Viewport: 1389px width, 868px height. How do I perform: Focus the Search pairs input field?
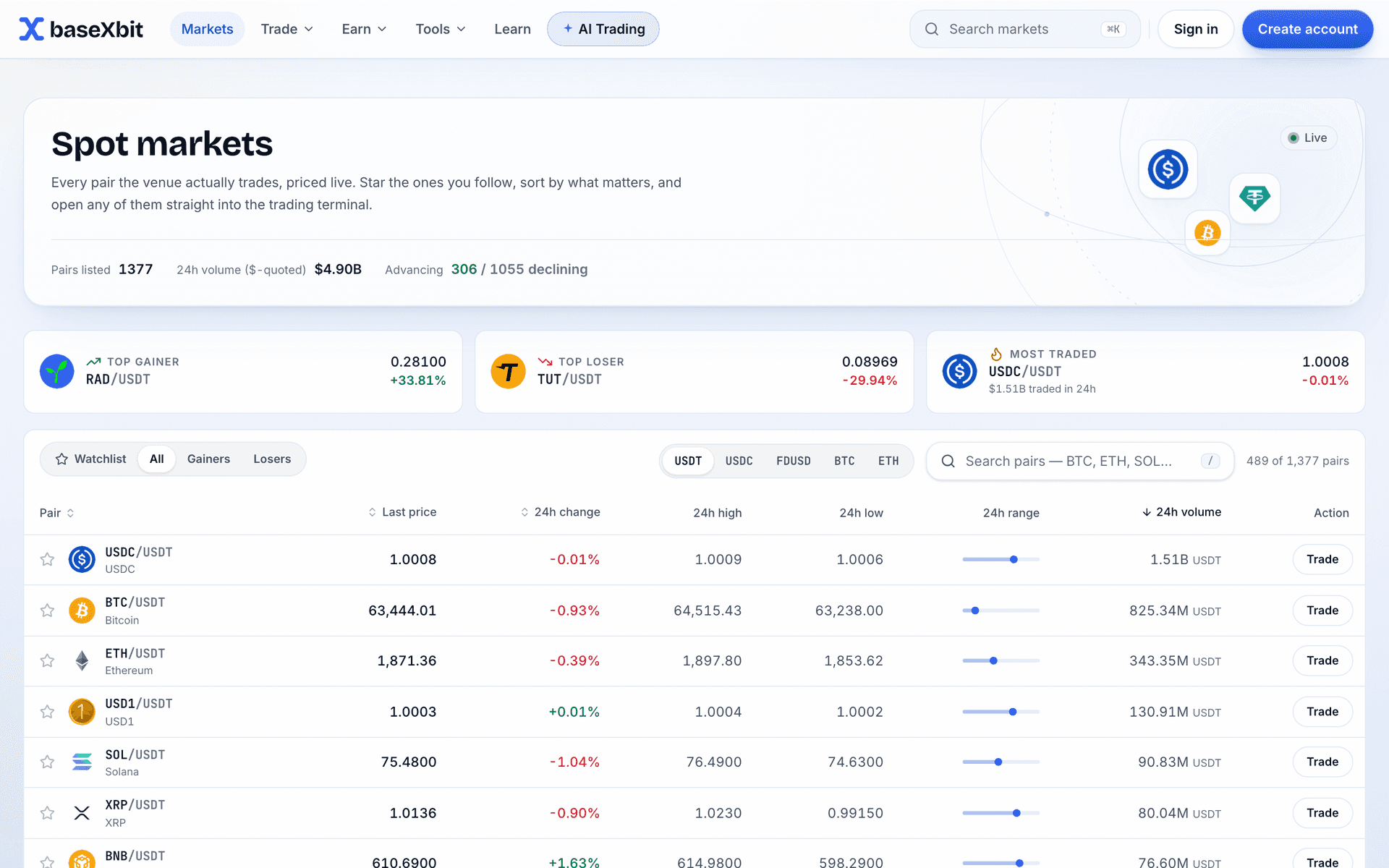tap(1080, 461)
